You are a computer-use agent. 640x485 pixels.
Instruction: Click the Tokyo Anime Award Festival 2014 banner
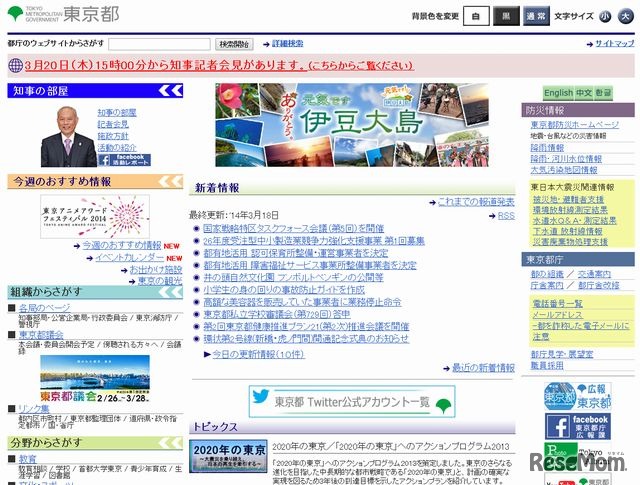coord(95,216)
